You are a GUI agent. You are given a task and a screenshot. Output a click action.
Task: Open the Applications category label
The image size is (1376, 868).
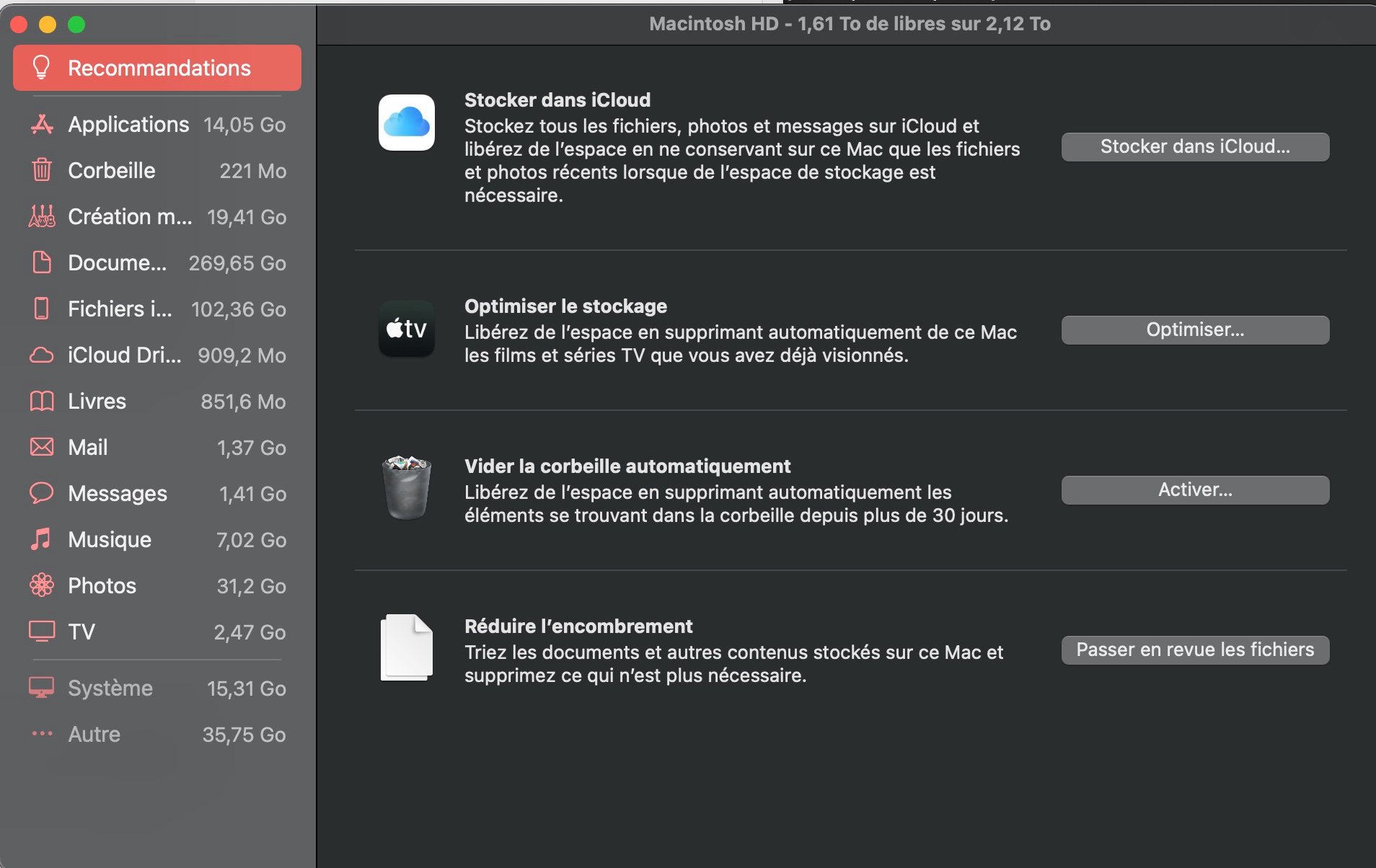click(128, 125)
